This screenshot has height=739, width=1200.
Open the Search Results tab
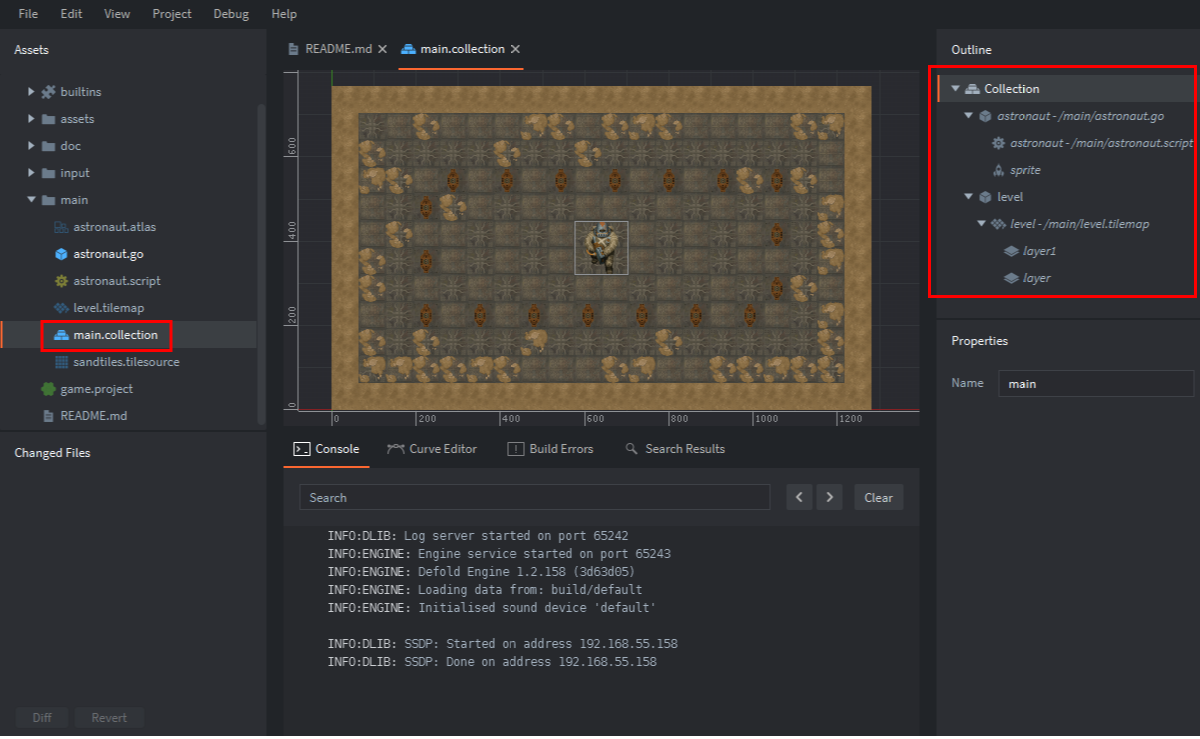coord(675,449)
